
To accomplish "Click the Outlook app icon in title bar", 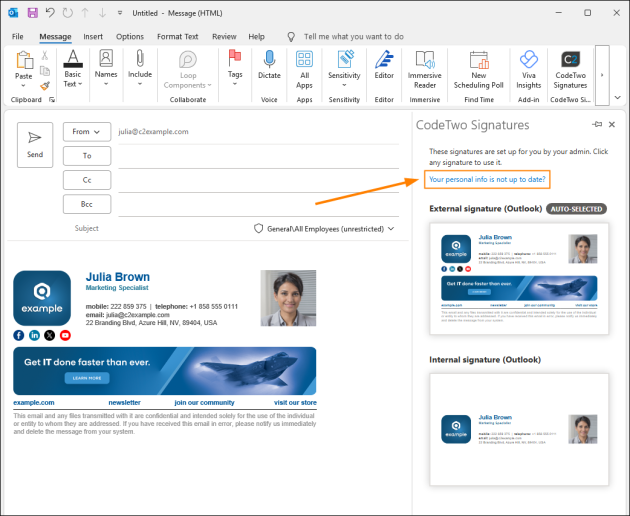I will tap(13, 13).
